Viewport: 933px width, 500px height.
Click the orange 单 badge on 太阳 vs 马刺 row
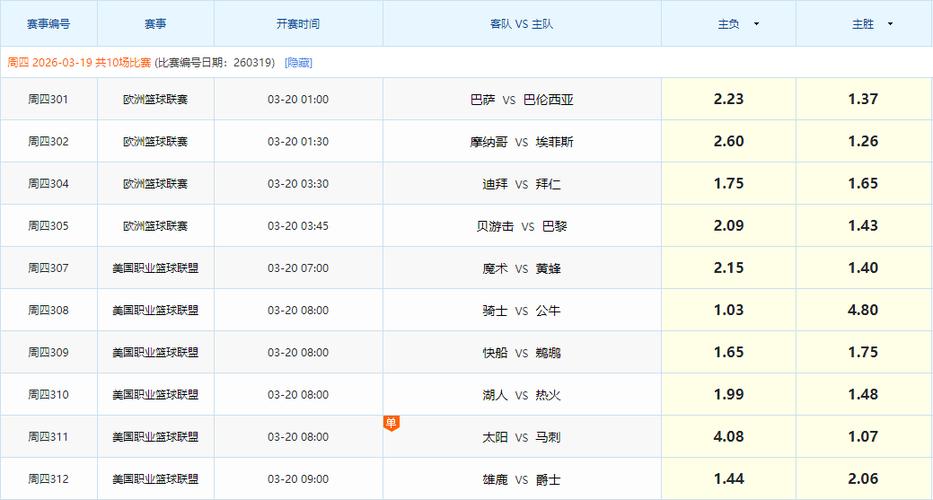[x=391, y=423]
